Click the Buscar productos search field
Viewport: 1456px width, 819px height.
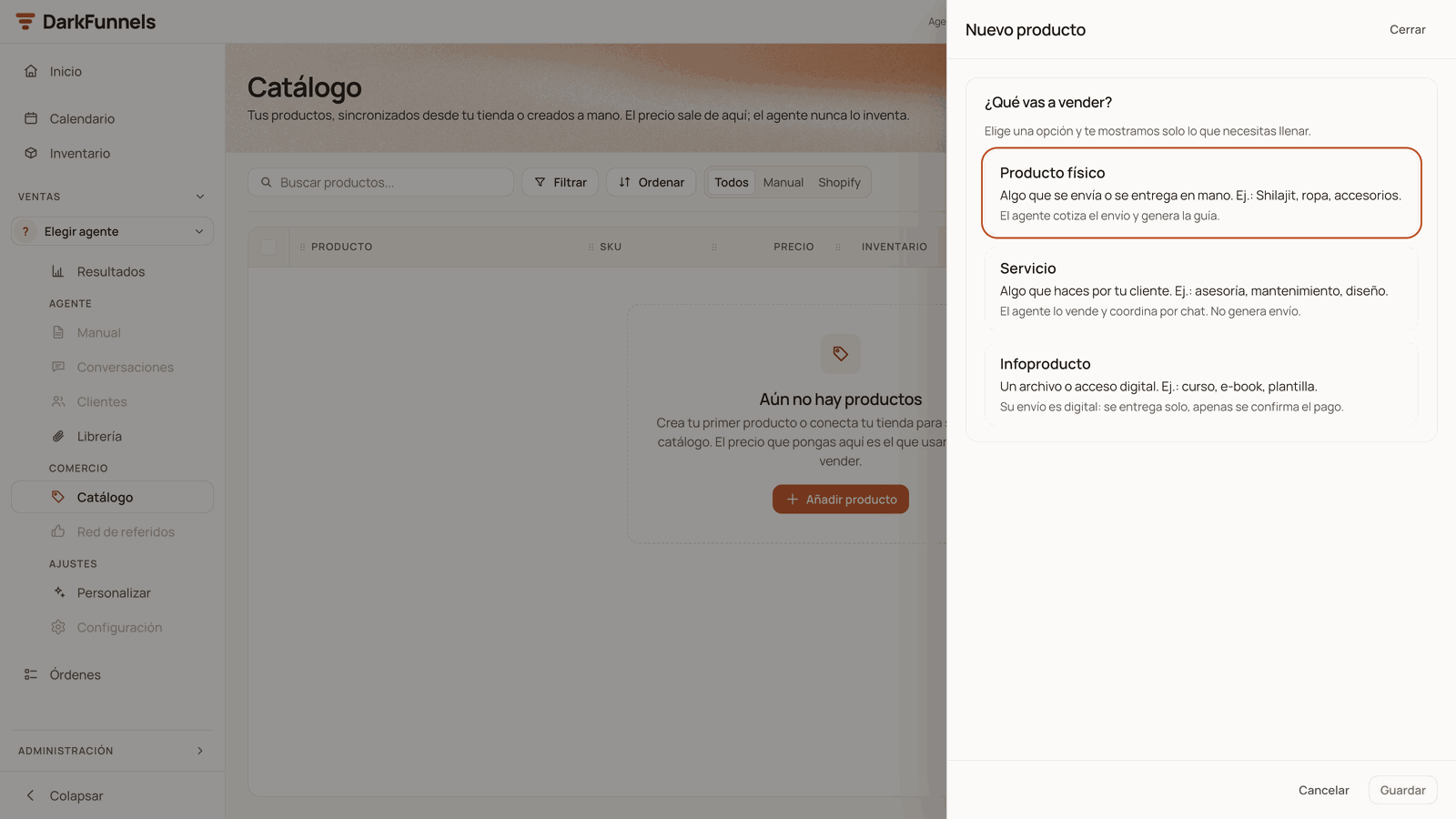[380, 182]
